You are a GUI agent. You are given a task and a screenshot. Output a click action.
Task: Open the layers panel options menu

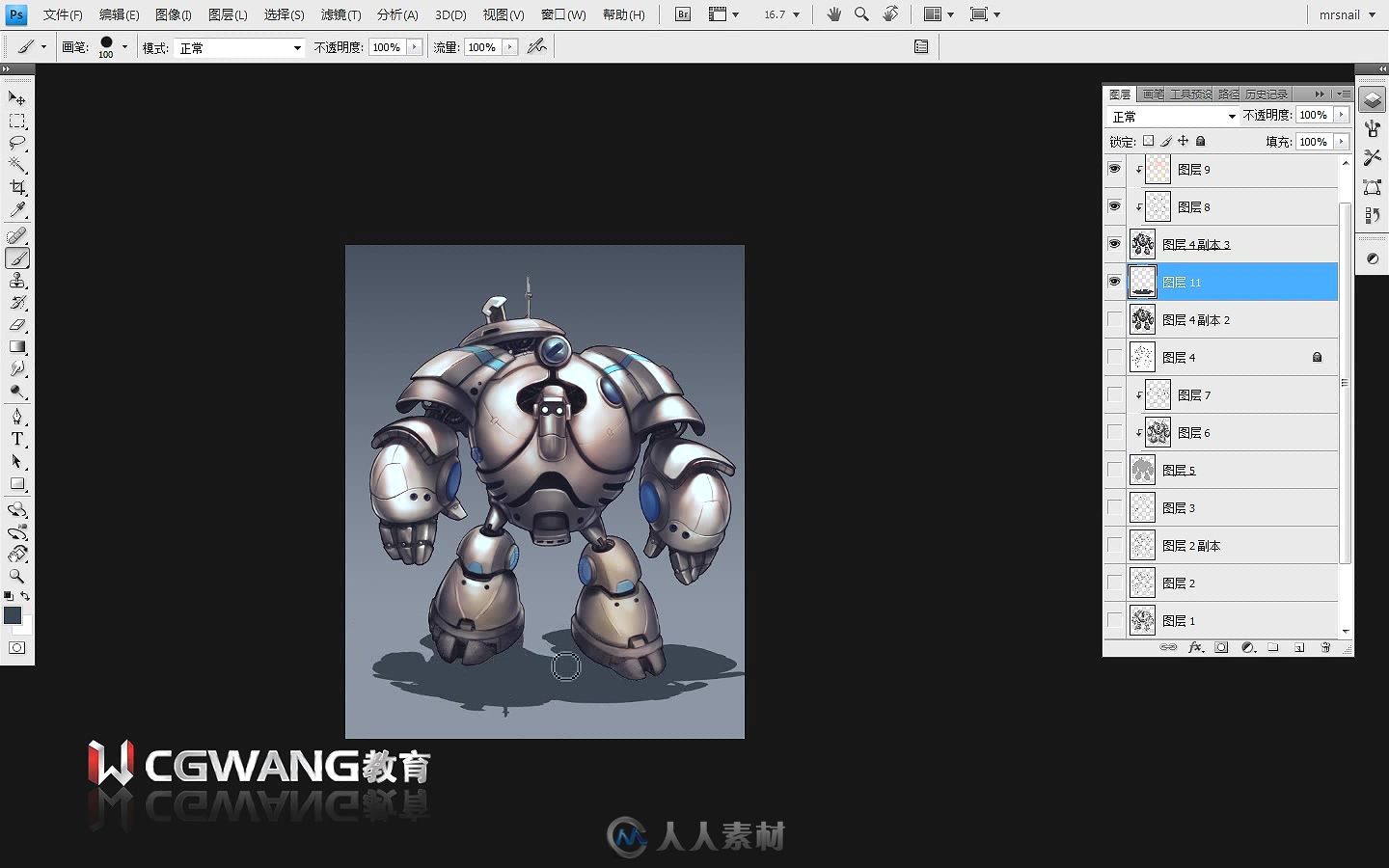[1344, 94]
